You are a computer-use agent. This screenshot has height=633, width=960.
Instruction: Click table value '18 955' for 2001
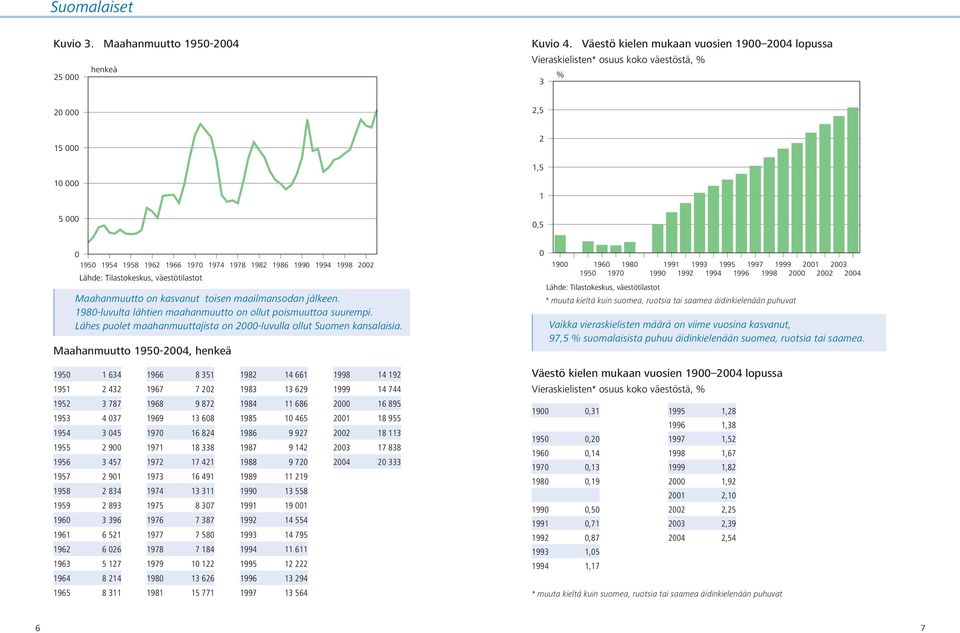click(389, 419)
